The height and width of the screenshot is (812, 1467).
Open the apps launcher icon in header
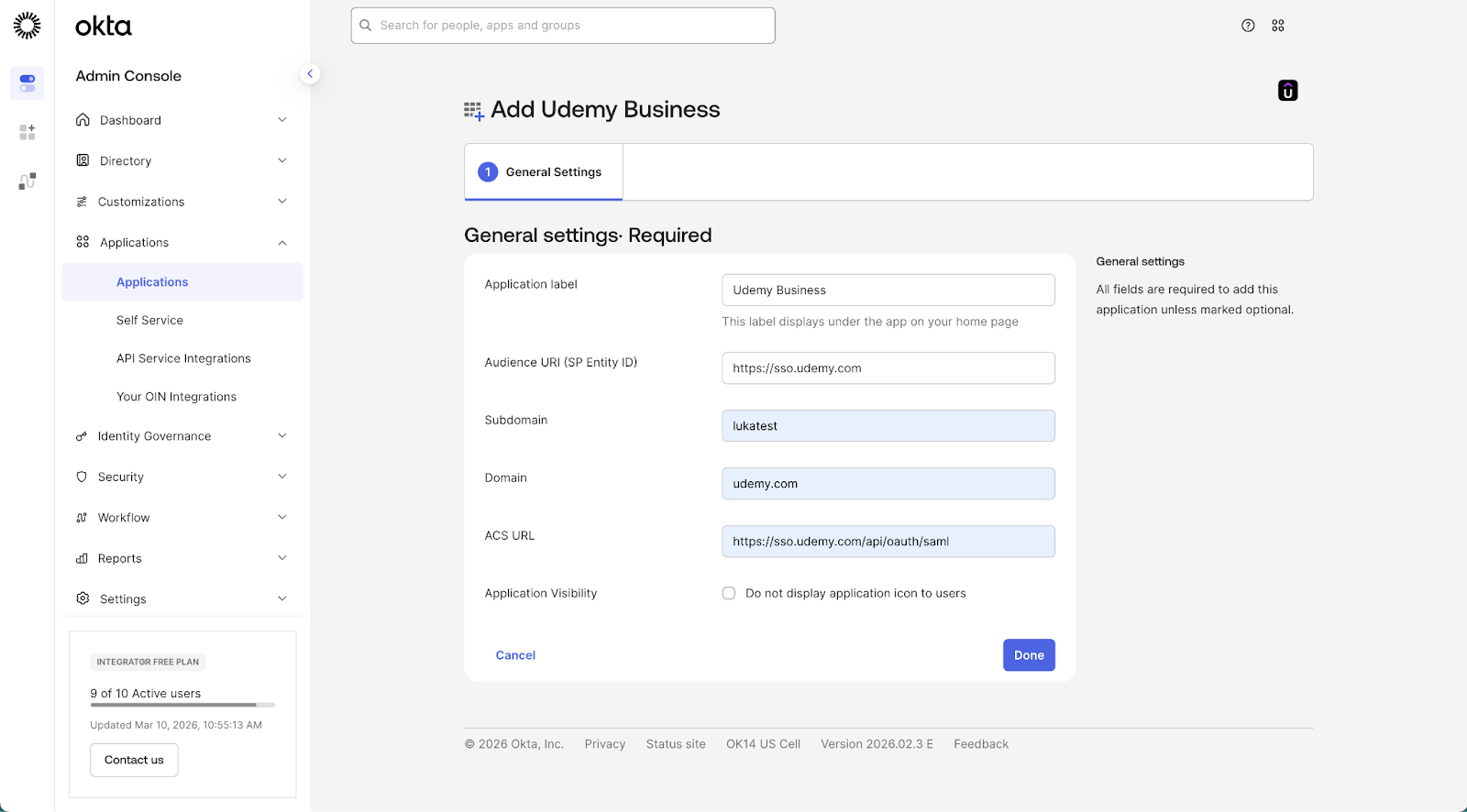[1278, 26]
